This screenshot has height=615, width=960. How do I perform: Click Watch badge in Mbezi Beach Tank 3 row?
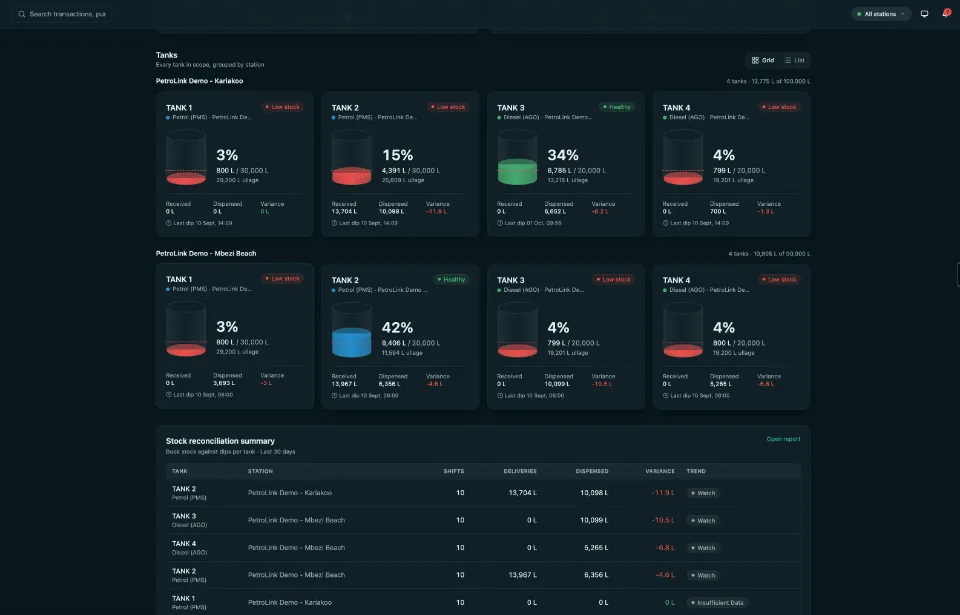(x=702, y=521)
